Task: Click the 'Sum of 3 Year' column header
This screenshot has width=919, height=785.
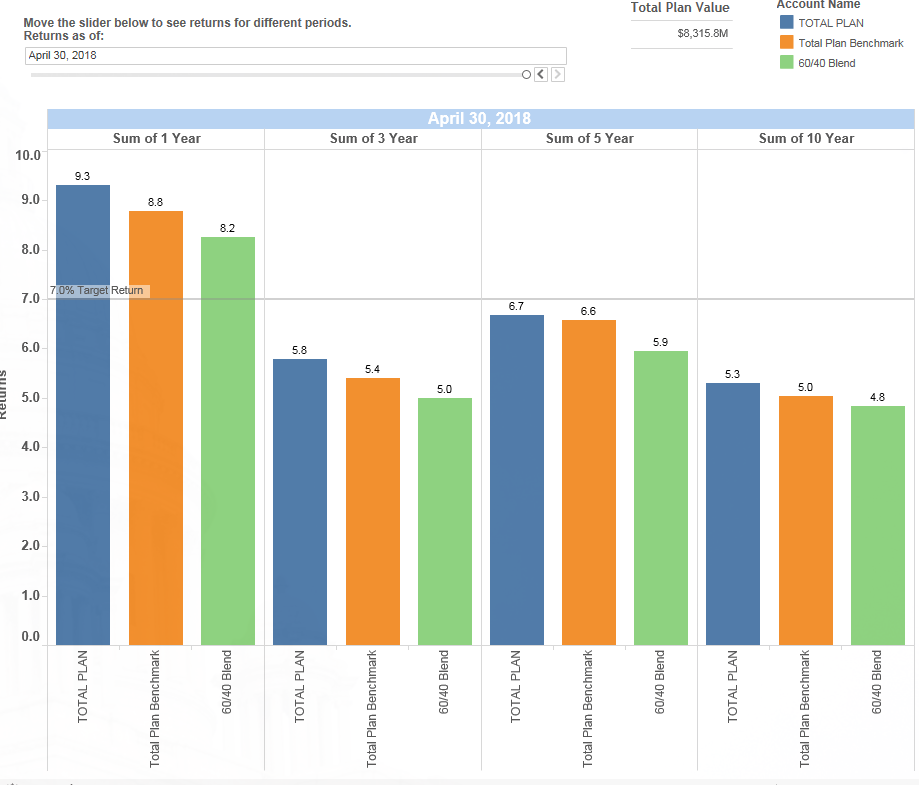Action: tap(373, 138)
